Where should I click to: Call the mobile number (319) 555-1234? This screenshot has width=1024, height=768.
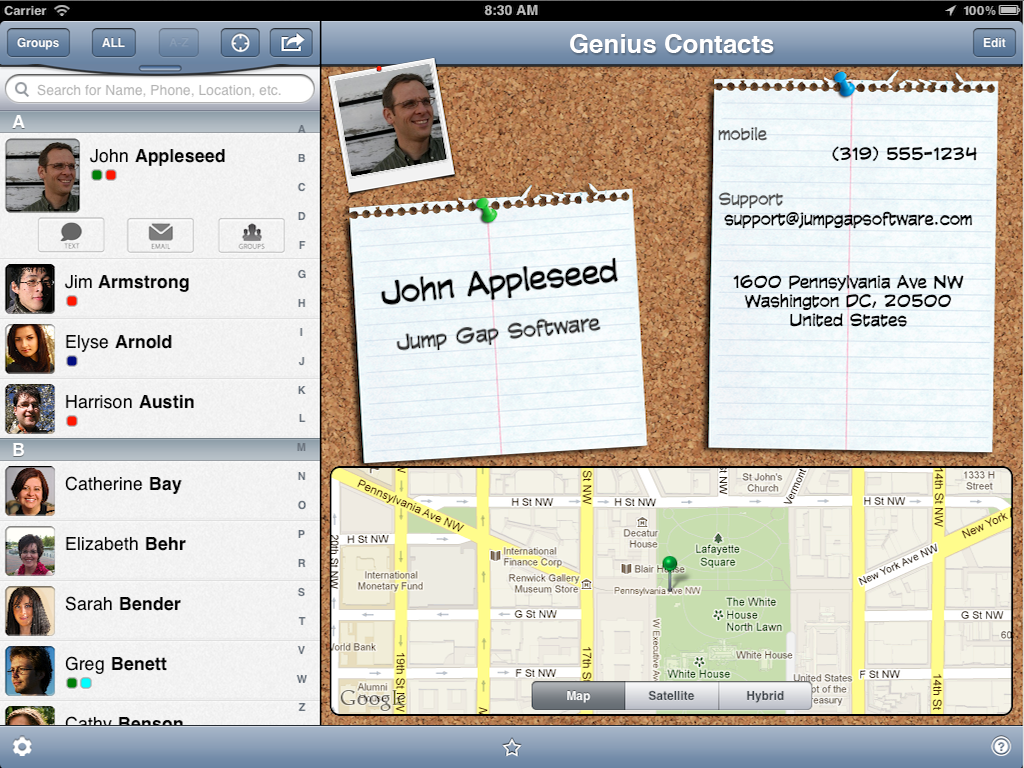904,153
